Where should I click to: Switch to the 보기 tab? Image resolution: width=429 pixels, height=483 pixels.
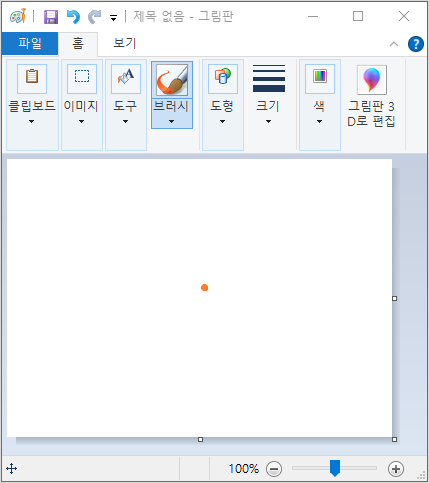[x=125, y=43]
